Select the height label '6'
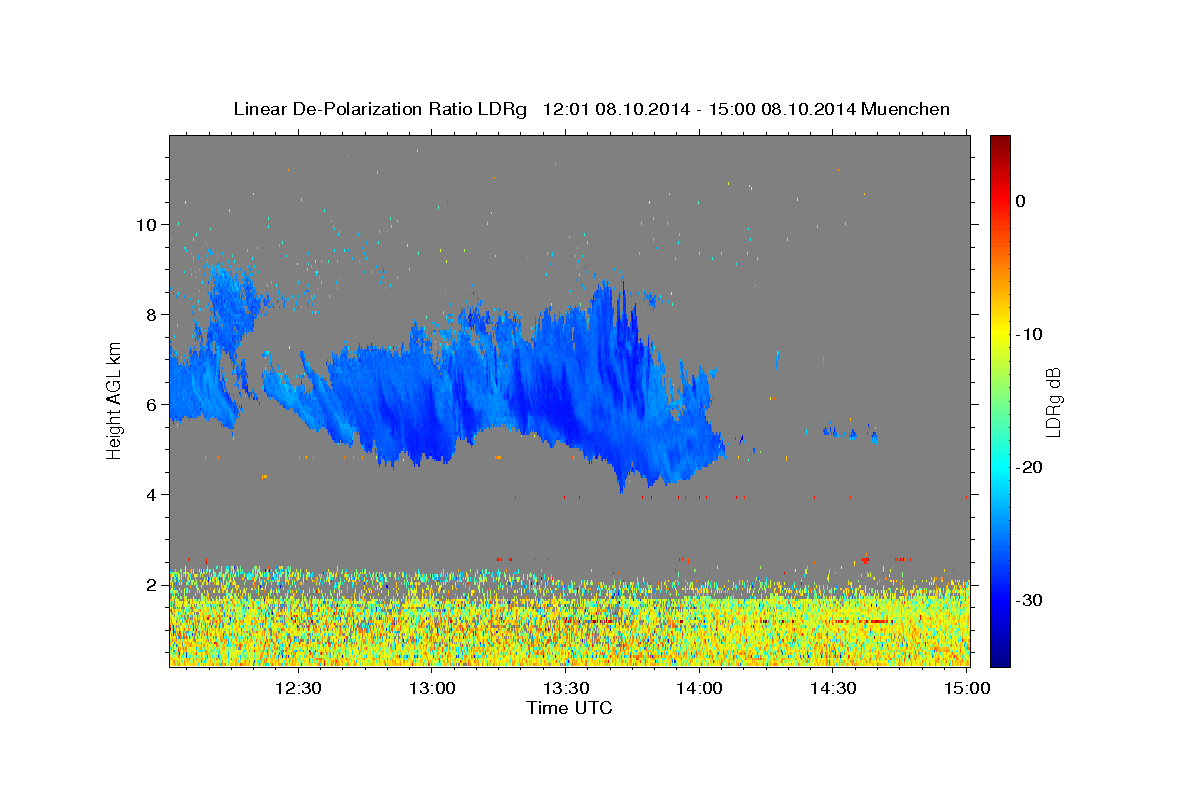The height and width of the screenshot is (800, 1200). tap(151, 404)
